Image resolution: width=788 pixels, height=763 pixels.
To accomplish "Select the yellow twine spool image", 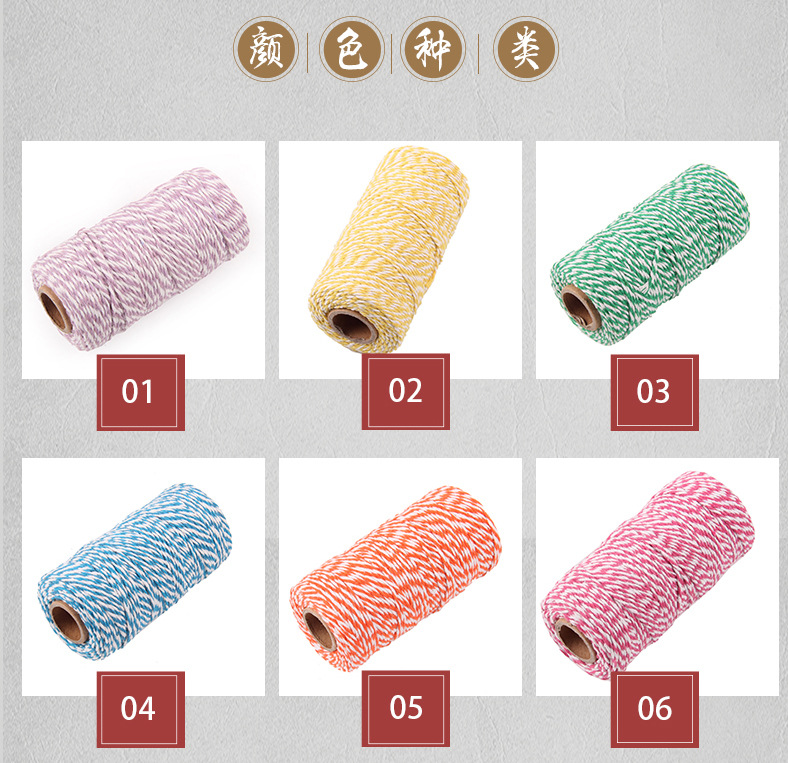I will pyautogui.click(x=389, y=250).
